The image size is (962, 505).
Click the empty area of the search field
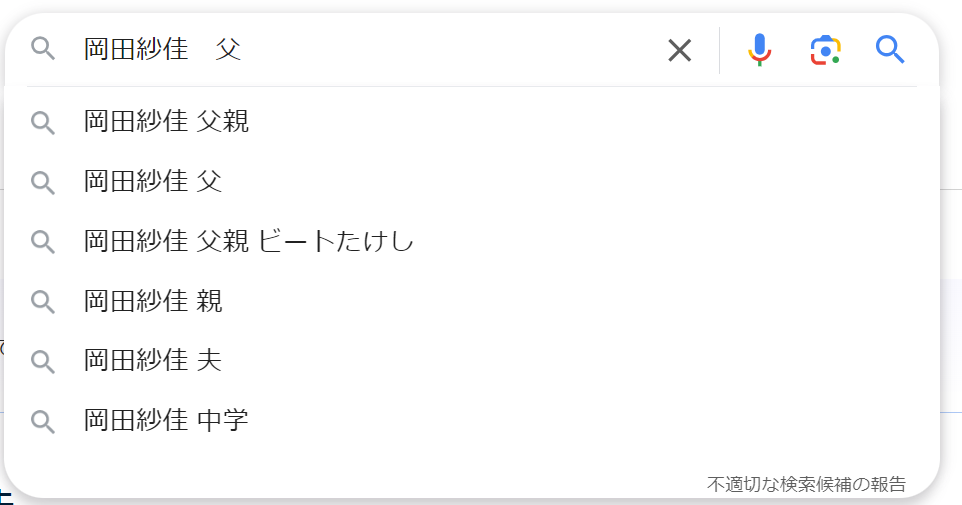[x=454, y=49]
